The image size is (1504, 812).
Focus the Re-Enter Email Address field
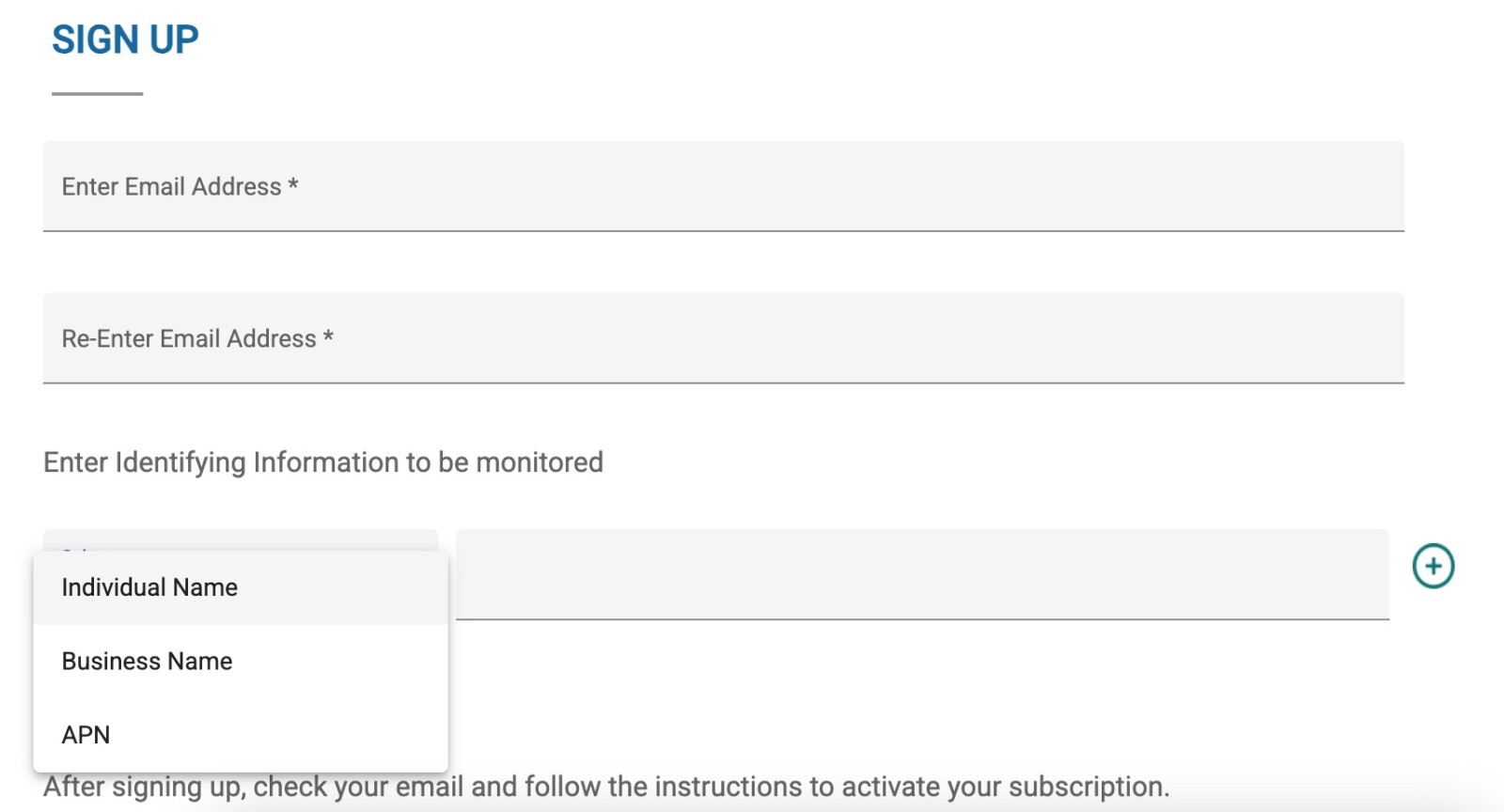(x=723, y=338)
